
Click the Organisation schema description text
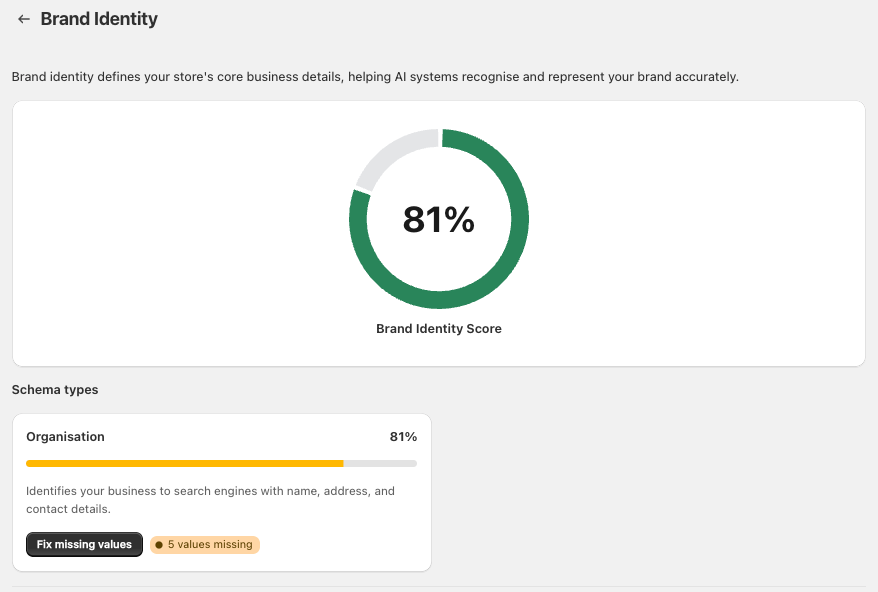click(x=211, y=500)
